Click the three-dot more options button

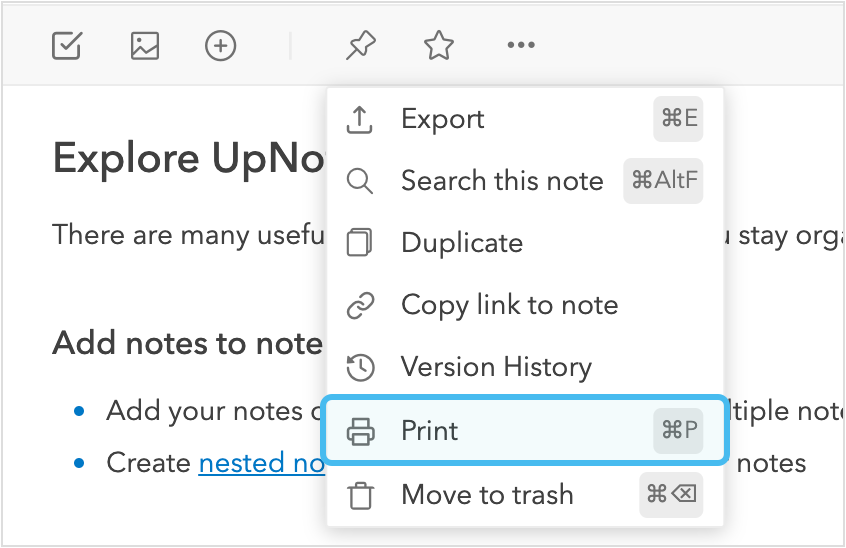pyautogui.click(x=521, y=45)
